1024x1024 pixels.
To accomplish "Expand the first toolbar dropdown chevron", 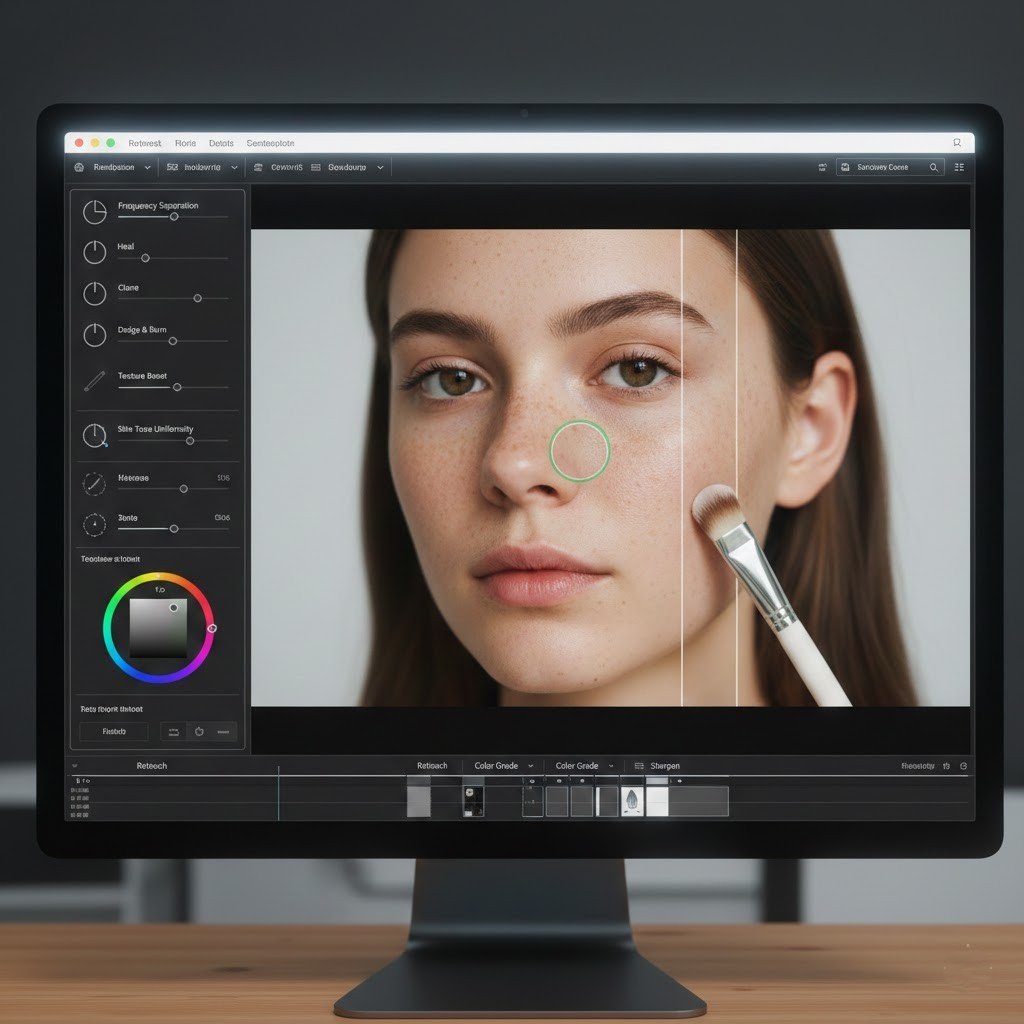I will pyautogui.click(x=148, y=168).
